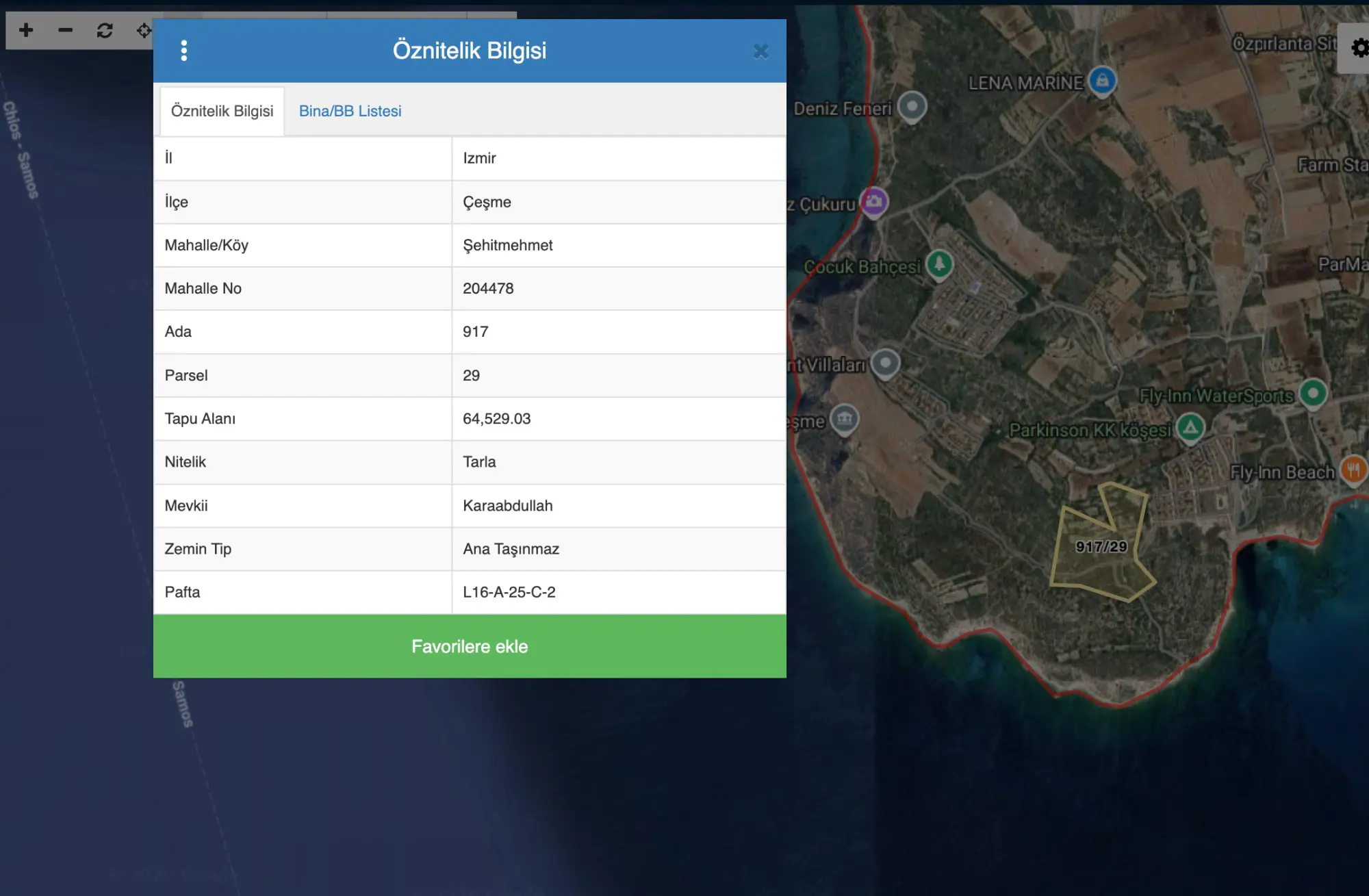
Task: Click the Fly-Inn WaterSports marker
Action: [1313, 394]
